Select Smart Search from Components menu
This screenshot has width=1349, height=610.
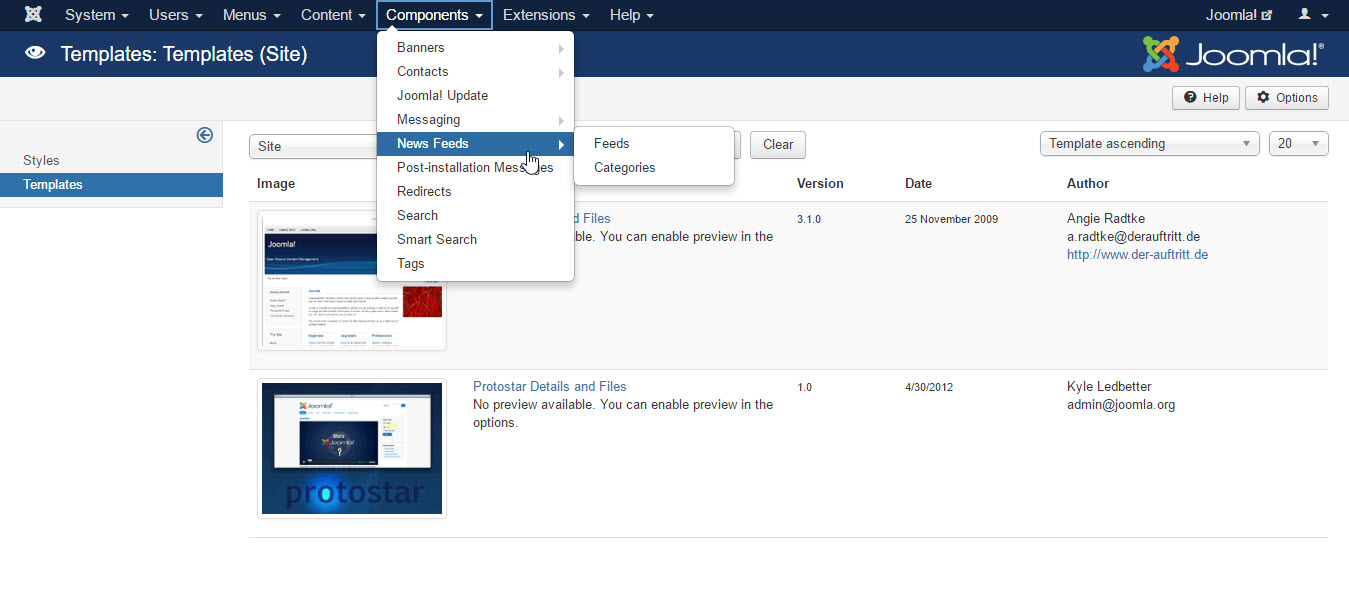tap(436, 240)
